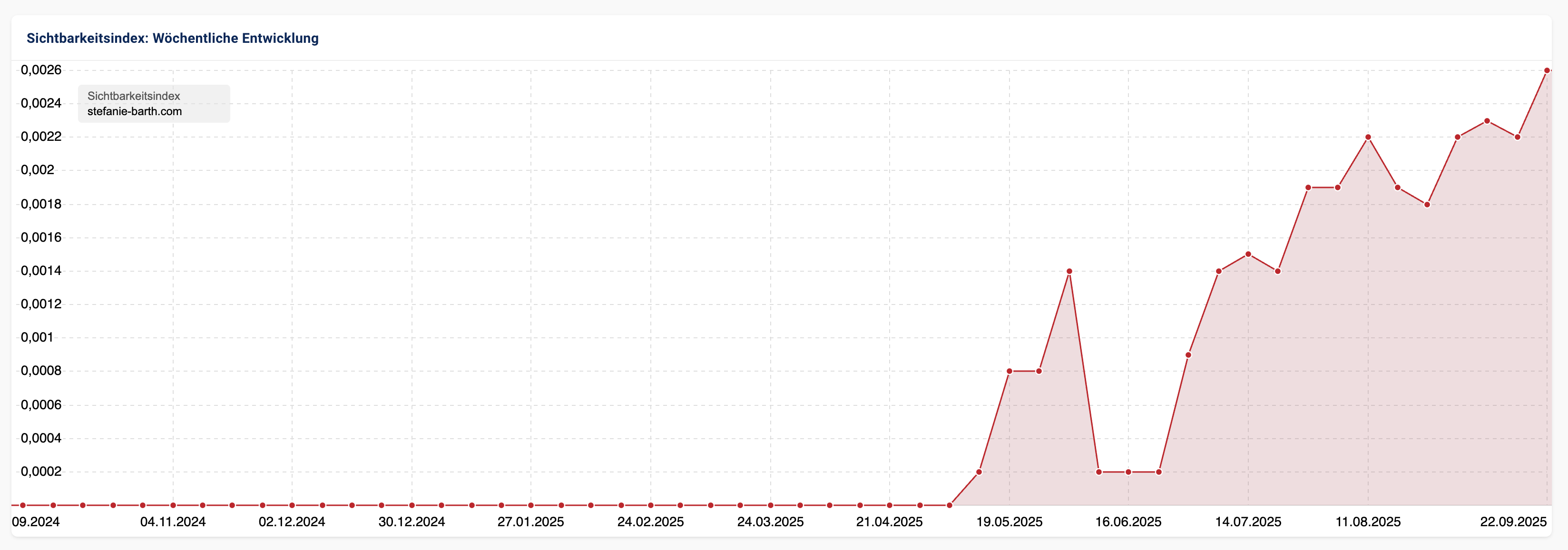Select the 0,0014 peak before 16.06.2025
The height and width of the screenshot is (550, 1568).
(1069, 271)
